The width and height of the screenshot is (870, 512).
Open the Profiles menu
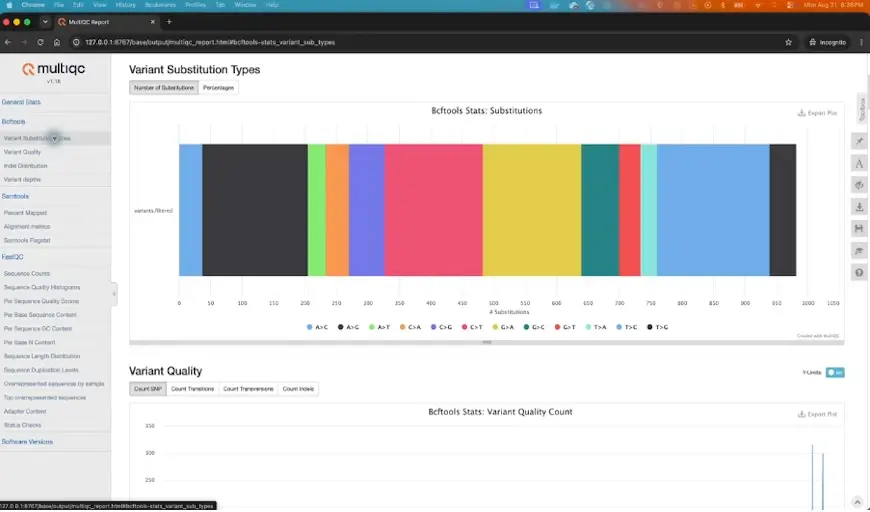(x=195, y=5)
